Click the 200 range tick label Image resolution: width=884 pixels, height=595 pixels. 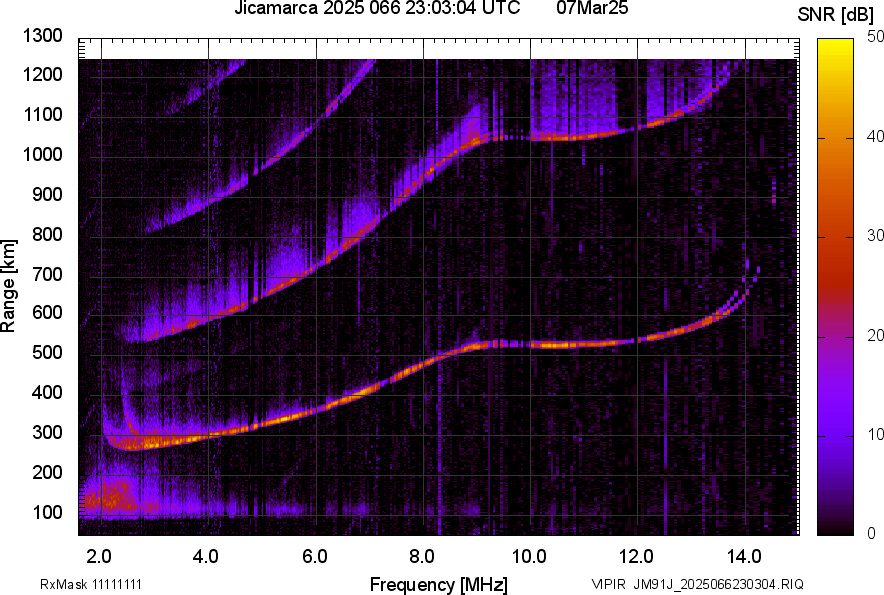click(47, 472)
